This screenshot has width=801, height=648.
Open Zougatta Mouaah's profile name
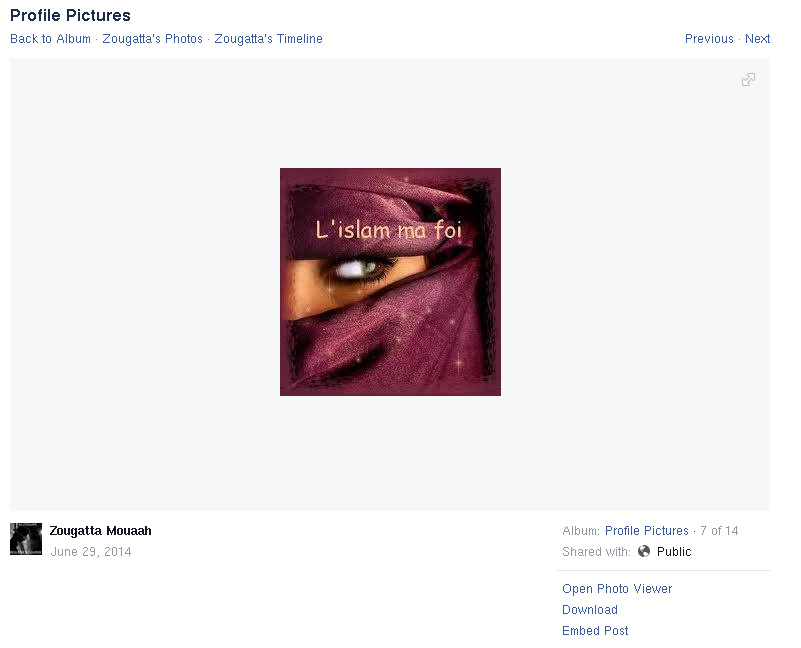(x=100, y=530)
